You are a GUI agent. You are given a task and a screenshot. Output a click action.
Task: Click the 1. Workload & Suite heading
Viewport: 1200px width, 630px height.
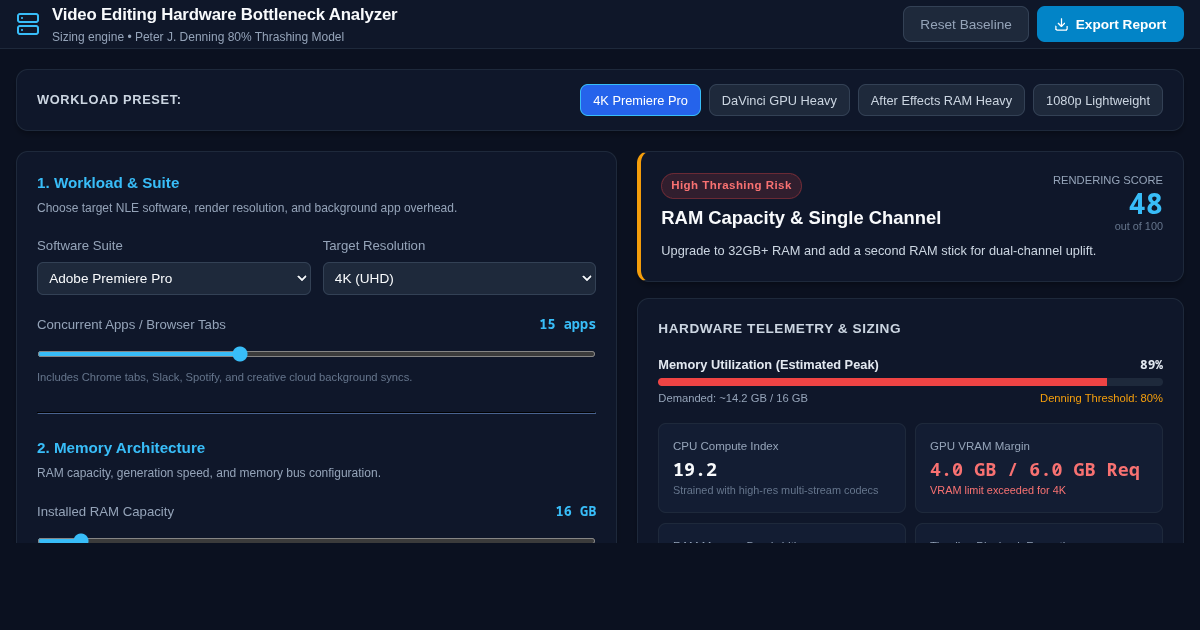pos(108,183)
